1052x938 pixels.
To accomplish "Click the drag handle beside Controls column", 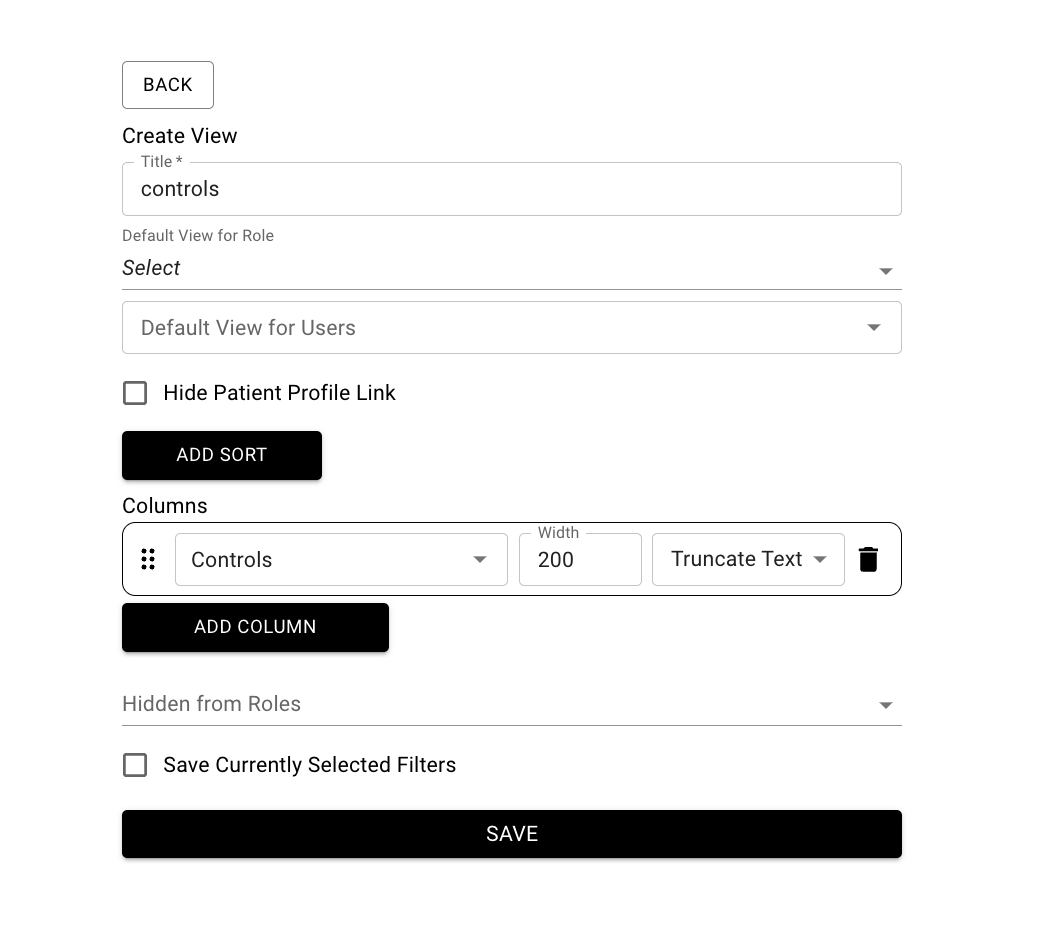I will pos(148,559).
